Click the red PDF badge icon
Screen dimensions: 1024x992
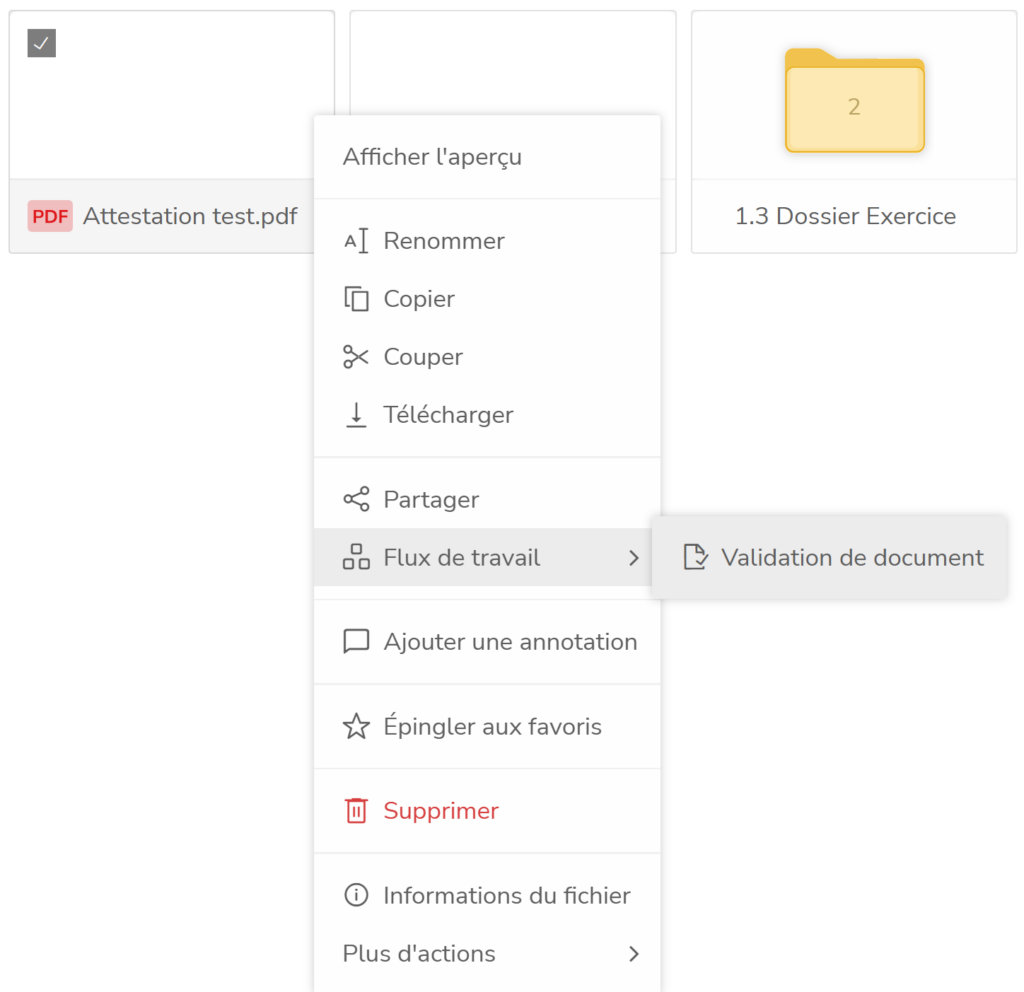coord(50,216)
